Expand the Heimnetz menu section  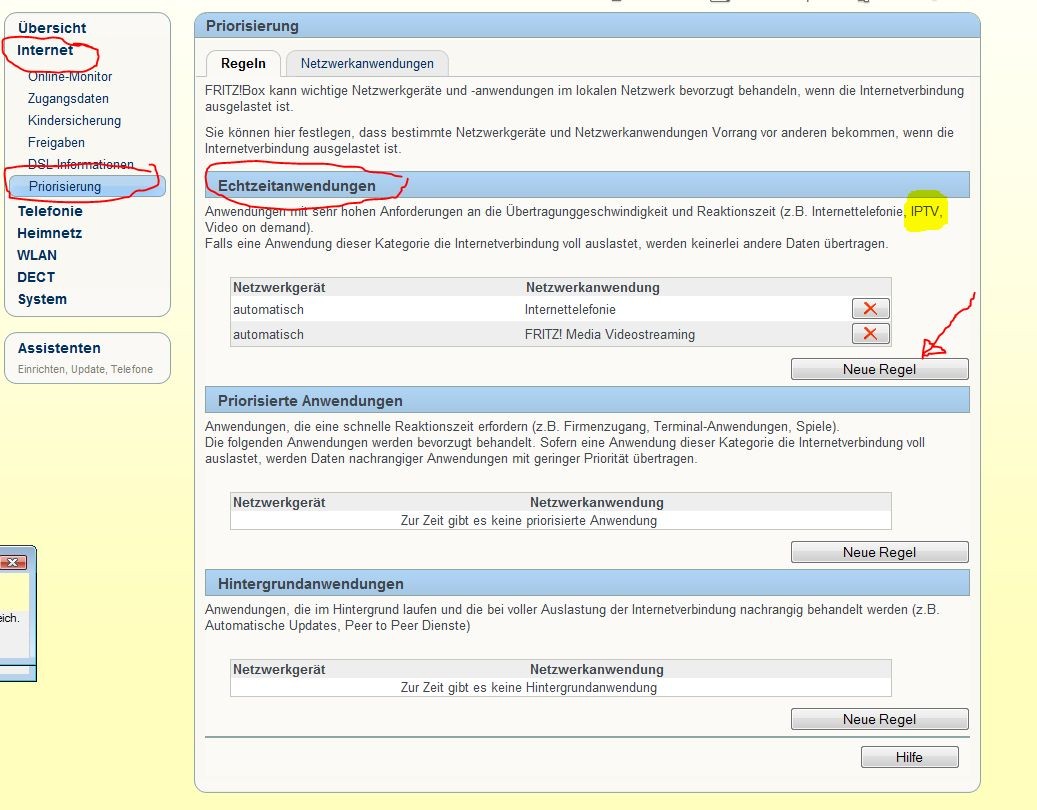click(50, 233)
